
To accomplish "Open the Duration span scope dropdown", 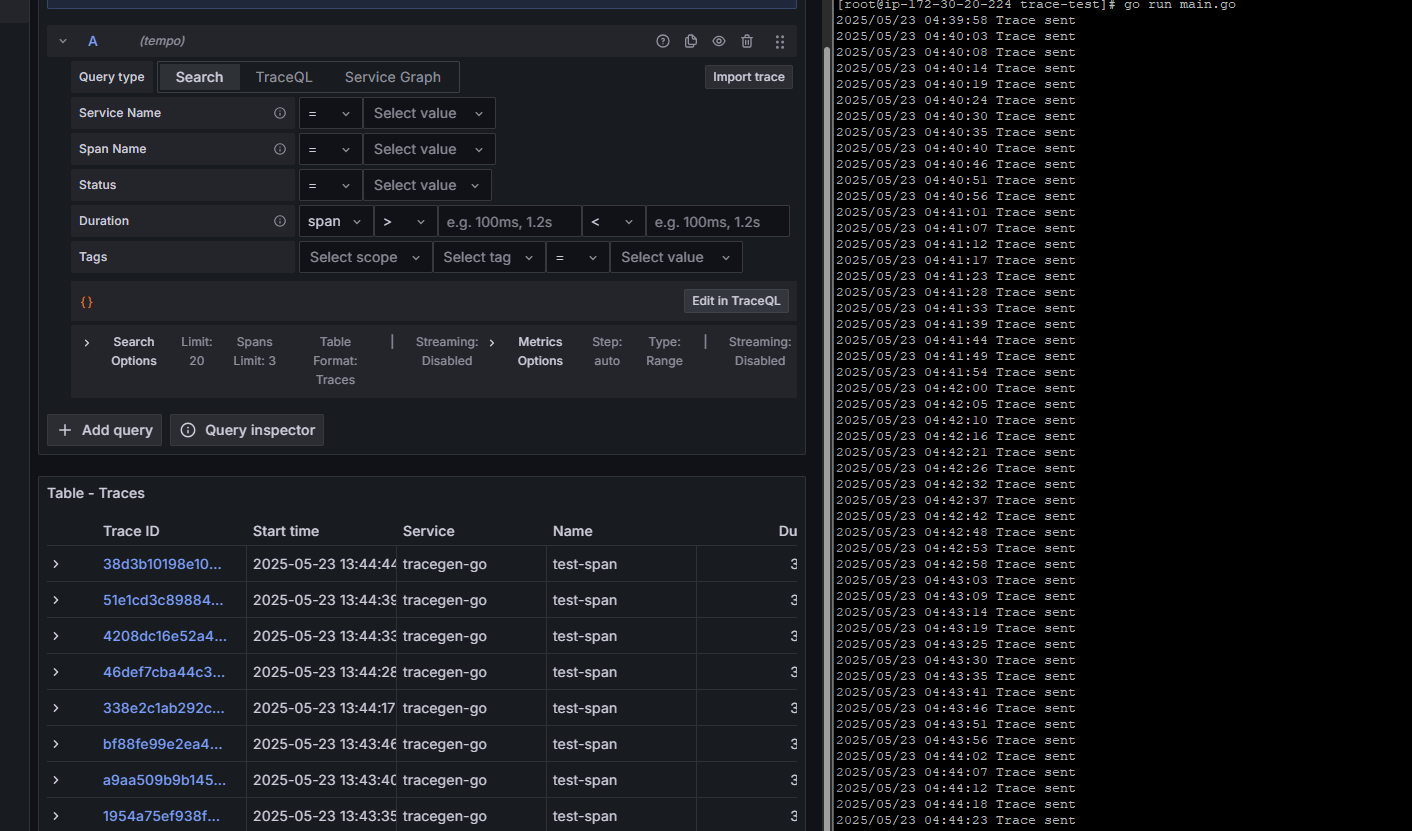I will pos(336,221).
